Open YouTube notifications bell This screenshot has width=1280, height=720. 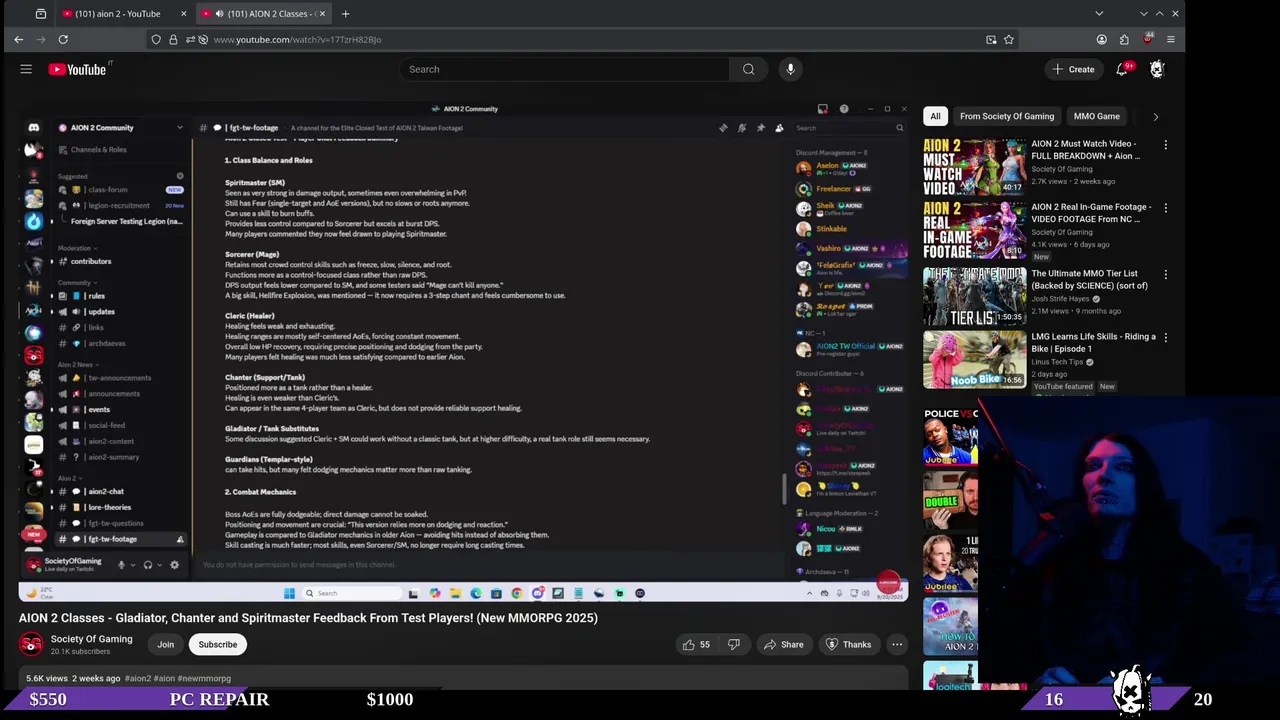click(1123, 69)
